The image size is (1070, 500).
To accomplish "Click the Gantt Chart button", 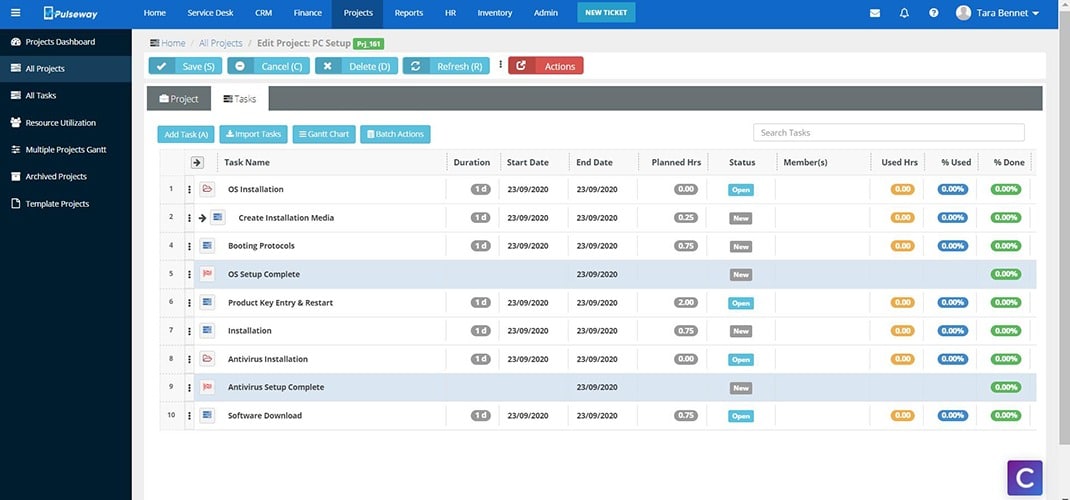I will tap(324, 134).
